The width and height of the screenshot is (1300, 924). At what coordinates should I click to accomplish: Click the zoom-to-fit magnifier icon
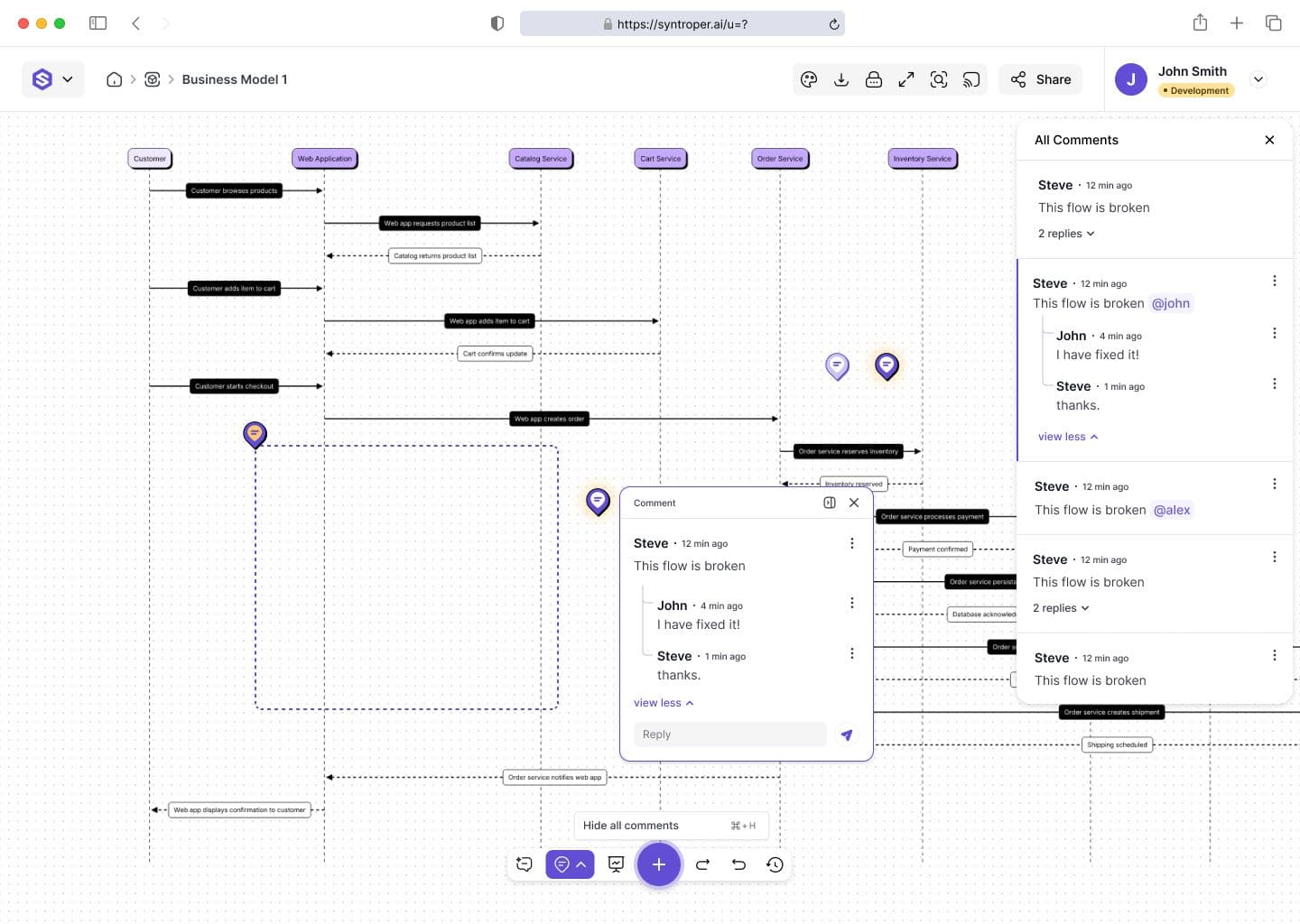(x=939, y=79)
